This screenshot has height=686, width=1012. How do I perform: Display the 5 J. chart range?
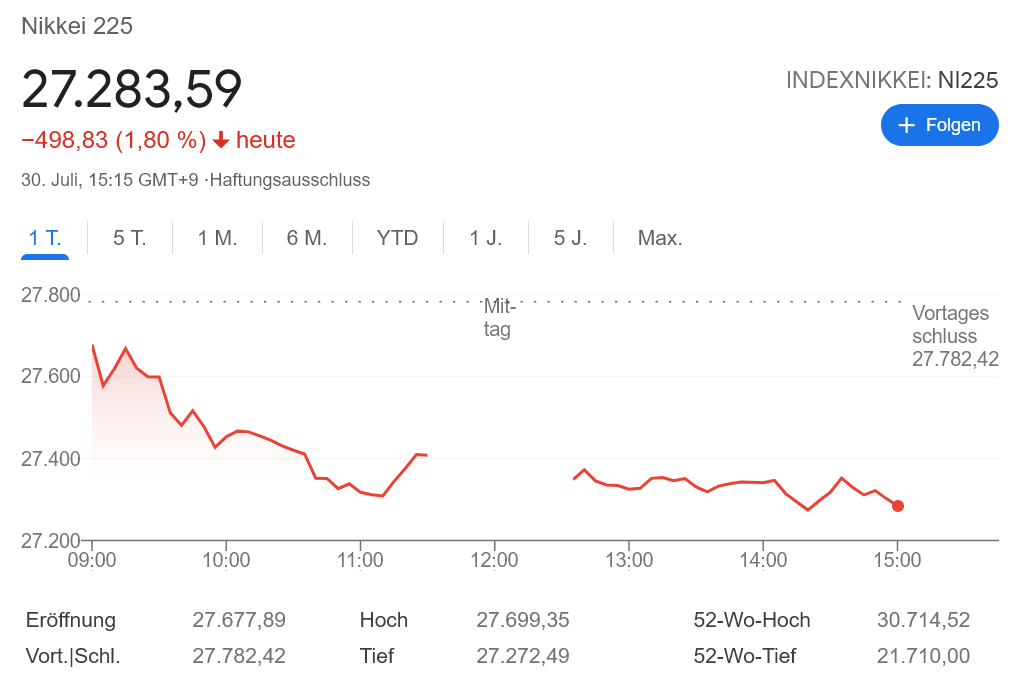point(571,238)
